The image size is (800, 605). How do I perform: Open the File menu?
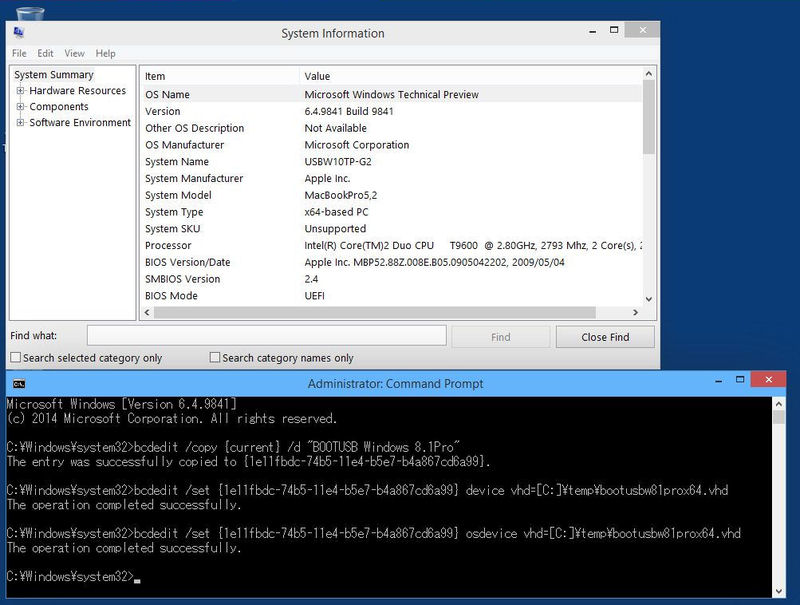coord(19,53)
